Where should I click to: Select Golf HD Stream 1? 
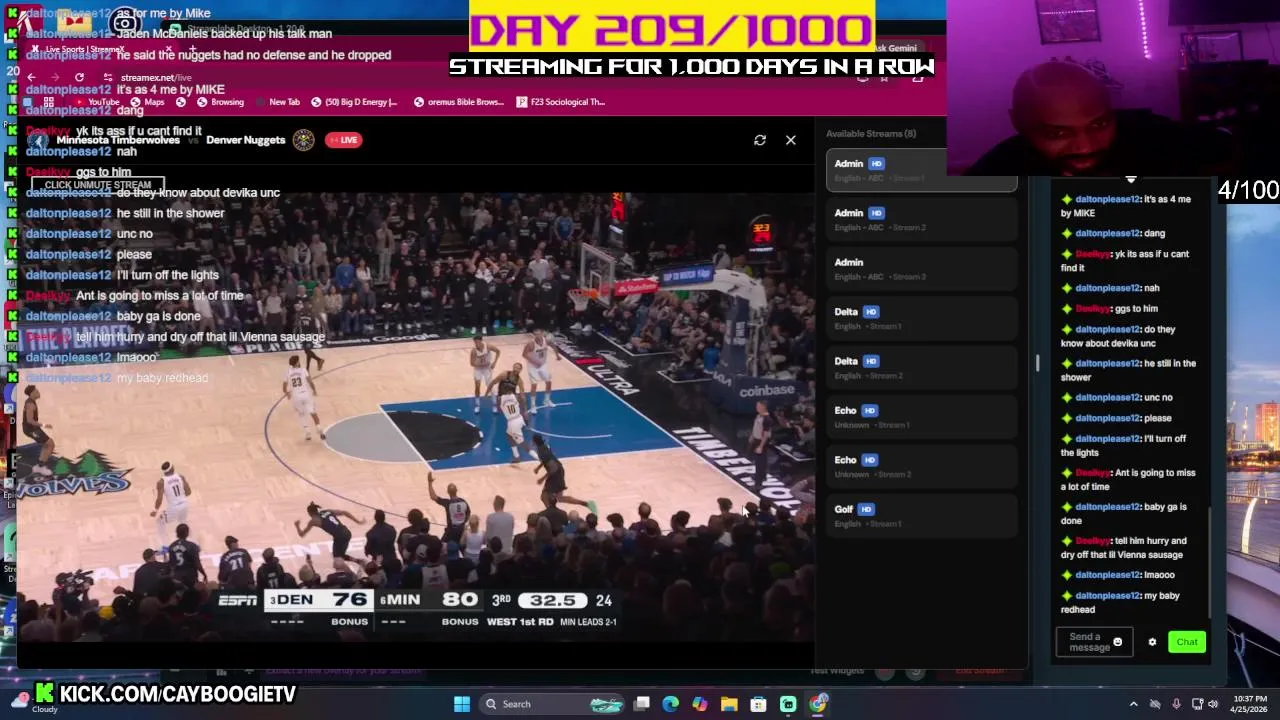(921, 515)
